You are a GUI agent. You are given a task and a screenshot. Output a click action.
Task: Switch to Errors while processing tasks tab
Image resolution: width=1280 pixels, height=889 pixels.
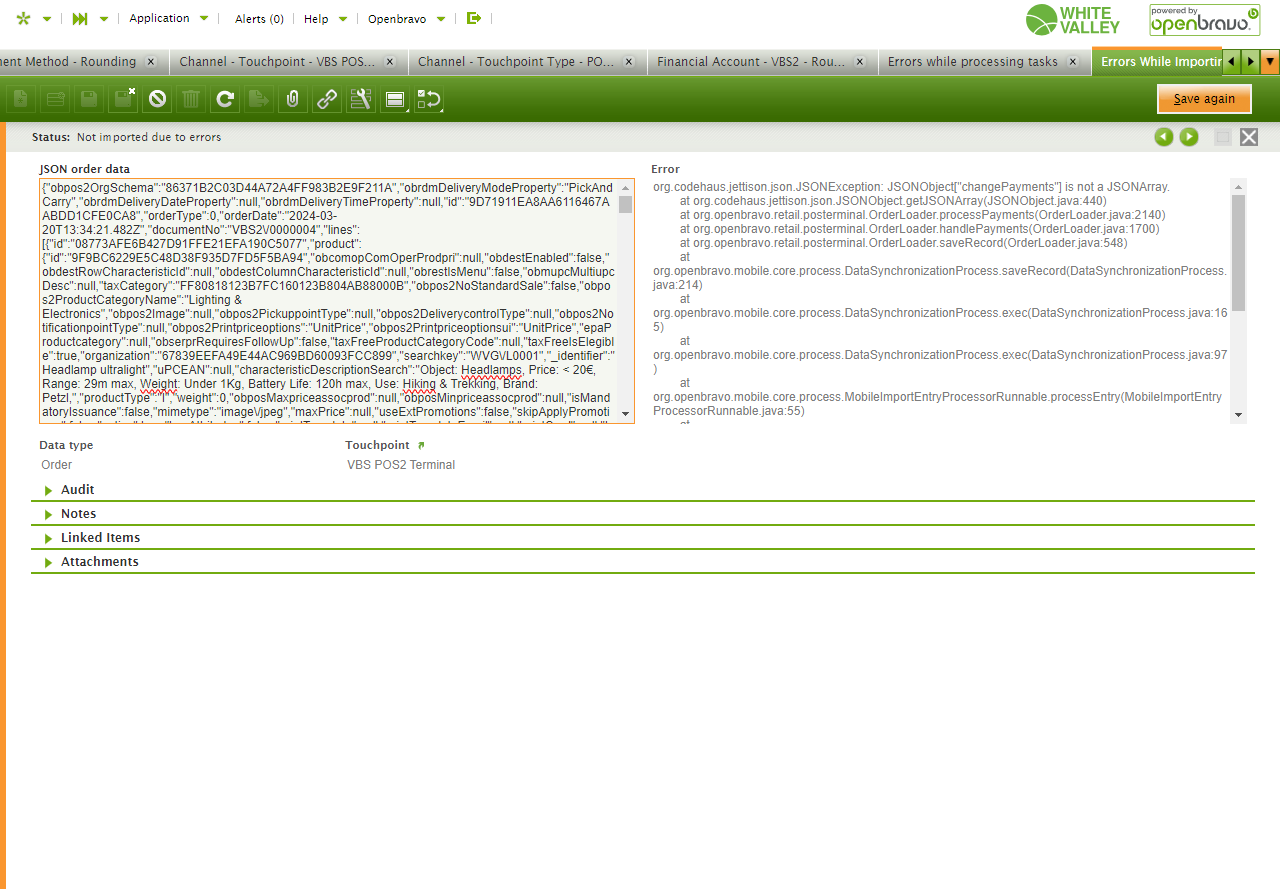pyautogui.click(x=972, y=62)
